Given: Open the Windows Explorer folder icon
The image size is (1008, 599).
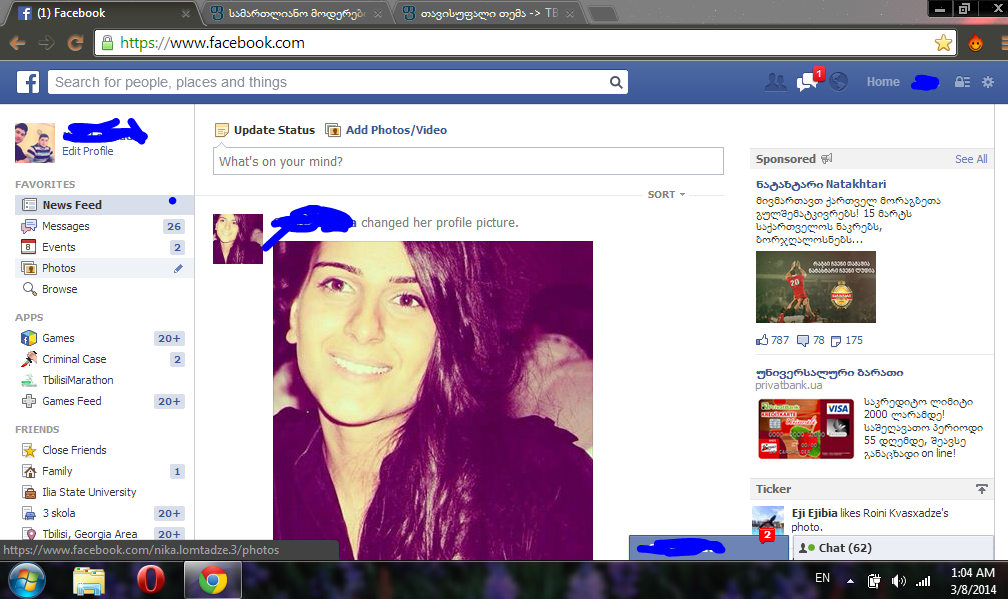Looking at the screenshot, I should (x=89, y=580).
